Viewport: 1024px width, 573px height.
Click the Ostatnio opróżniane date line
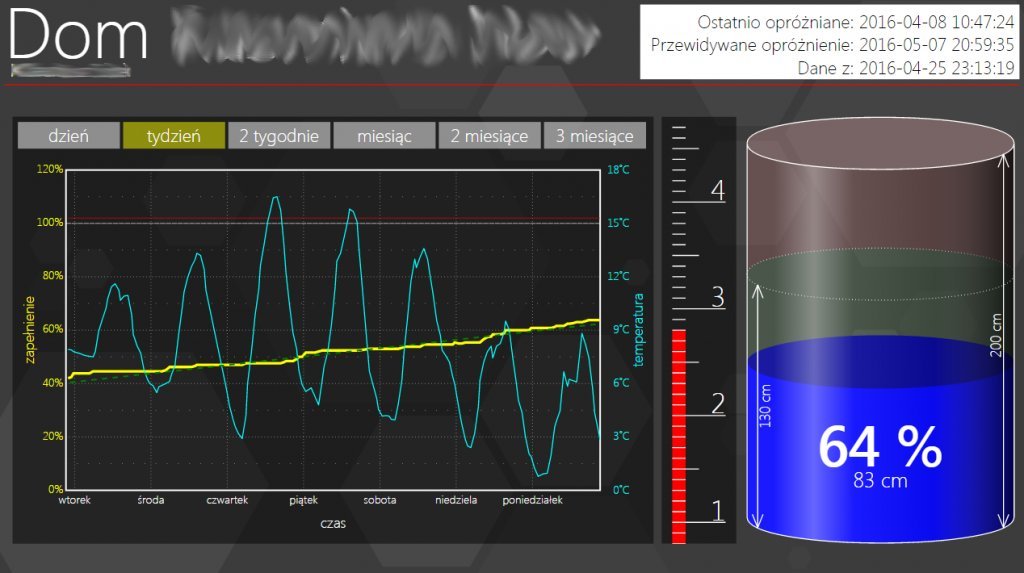click(856, 22)
